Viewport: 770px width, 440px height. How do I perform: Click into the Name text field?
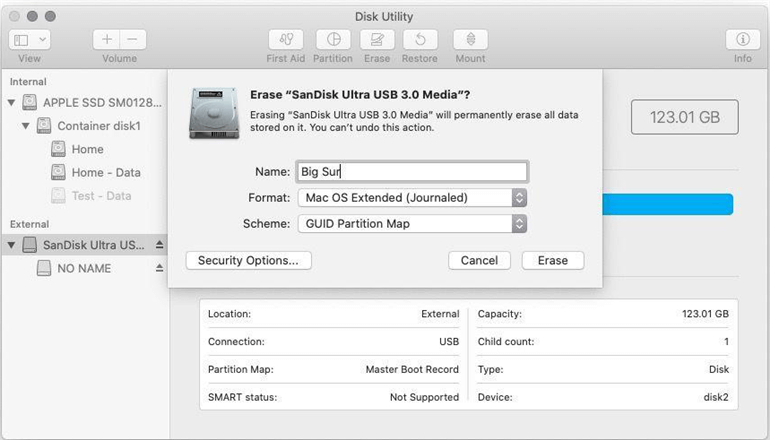click(x=412, y=172)
